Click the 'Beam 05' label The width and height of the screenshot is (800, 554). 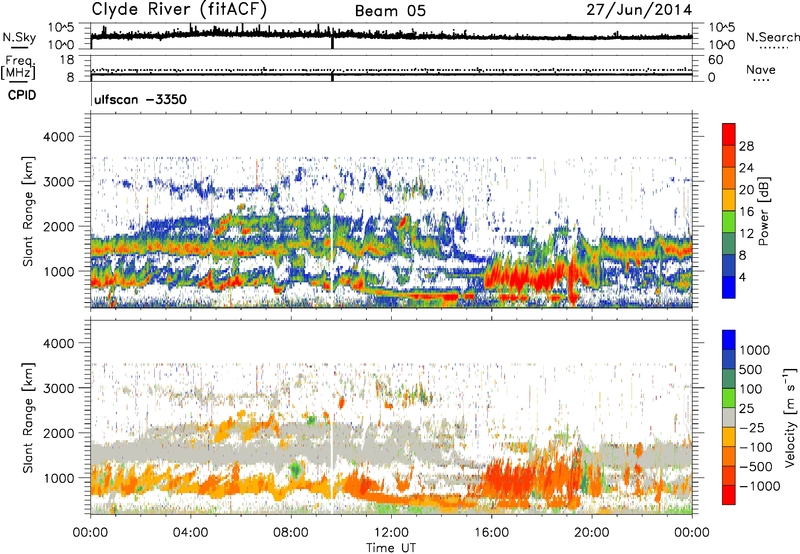(x=390, y=11)
